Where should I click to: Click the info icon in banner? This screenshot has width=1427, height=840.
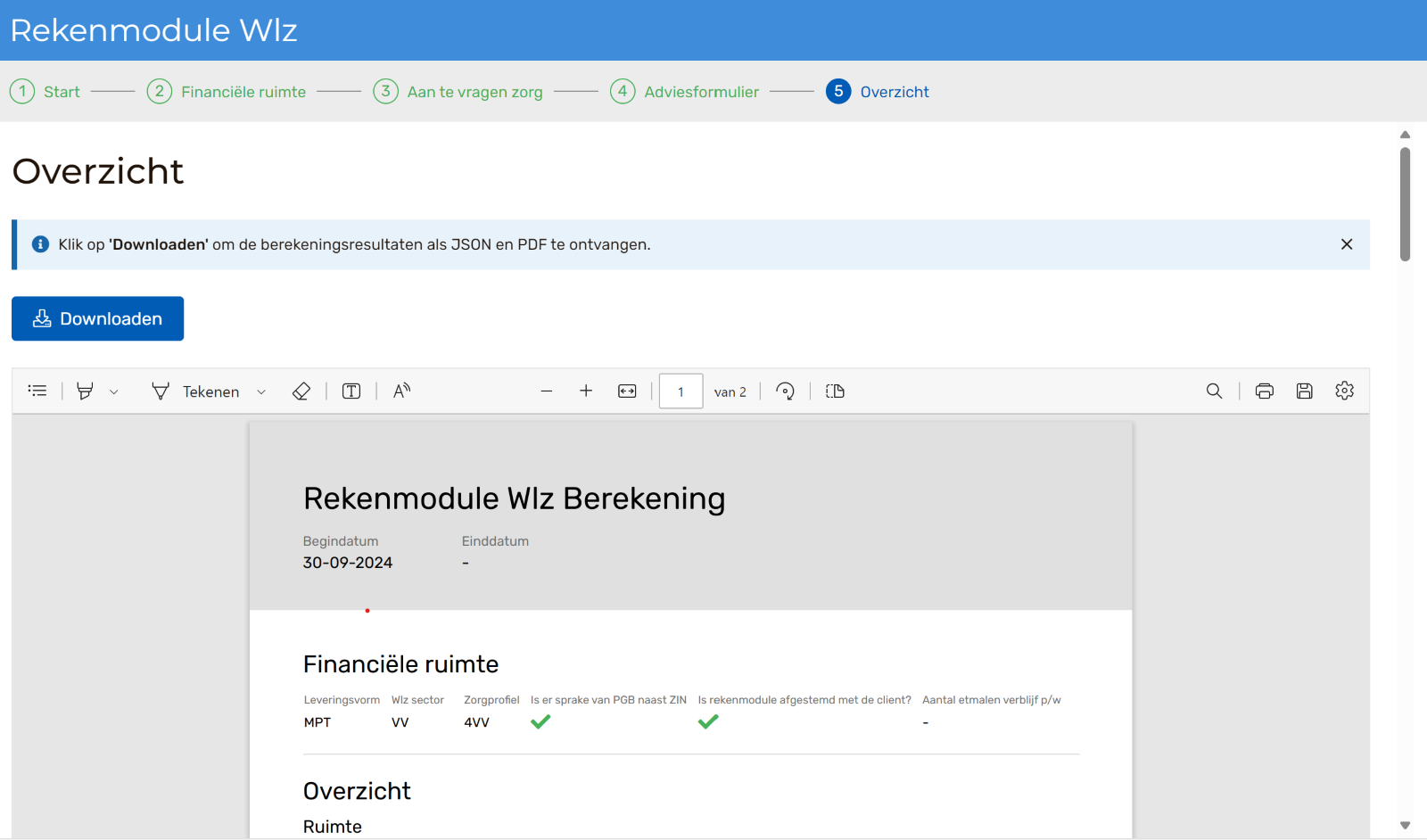pyautogui.click(x=40, y=244)
